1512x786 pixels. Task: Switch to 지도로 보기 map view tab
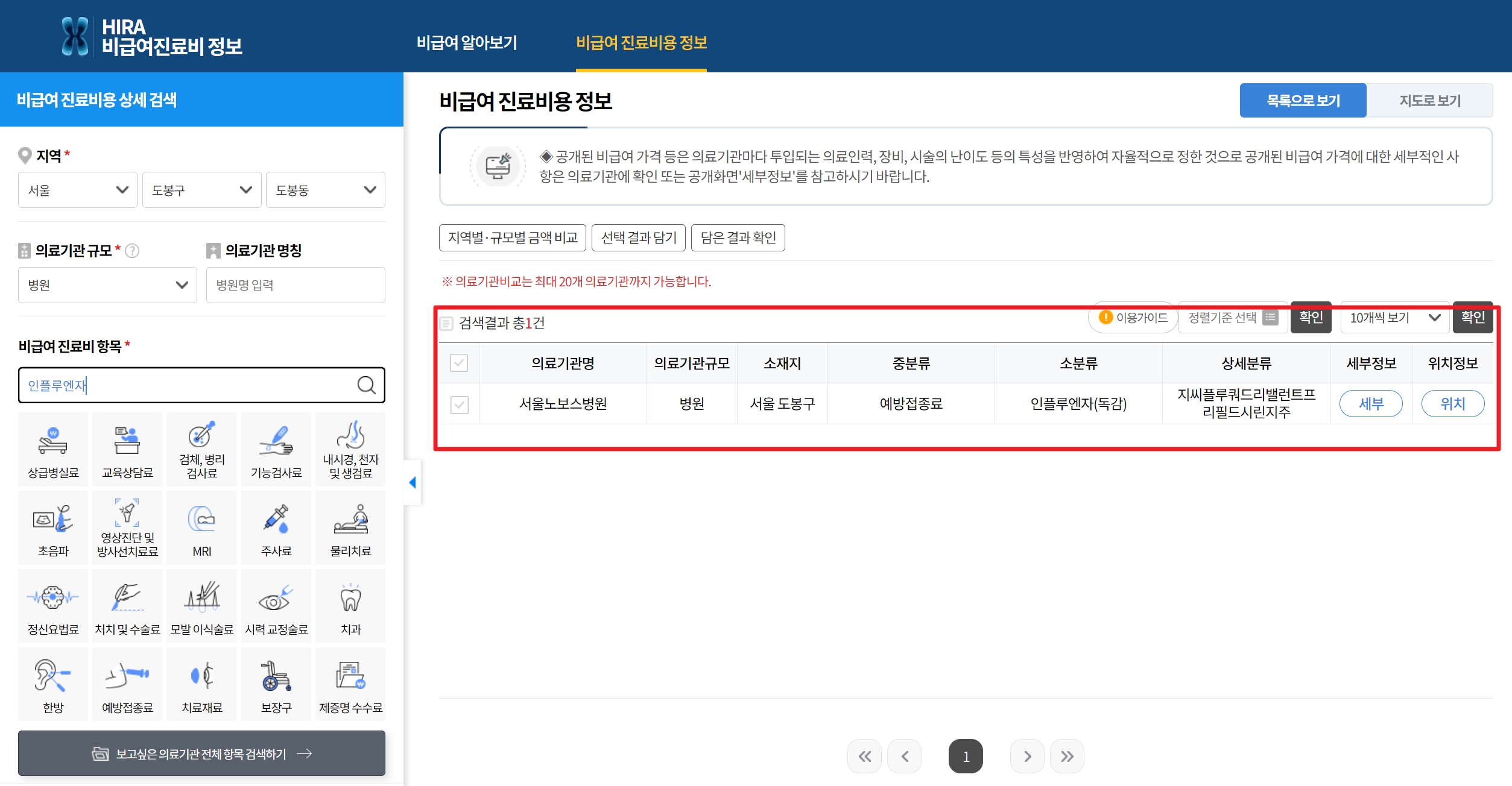pyautogui.click(x=1429, y=101)
